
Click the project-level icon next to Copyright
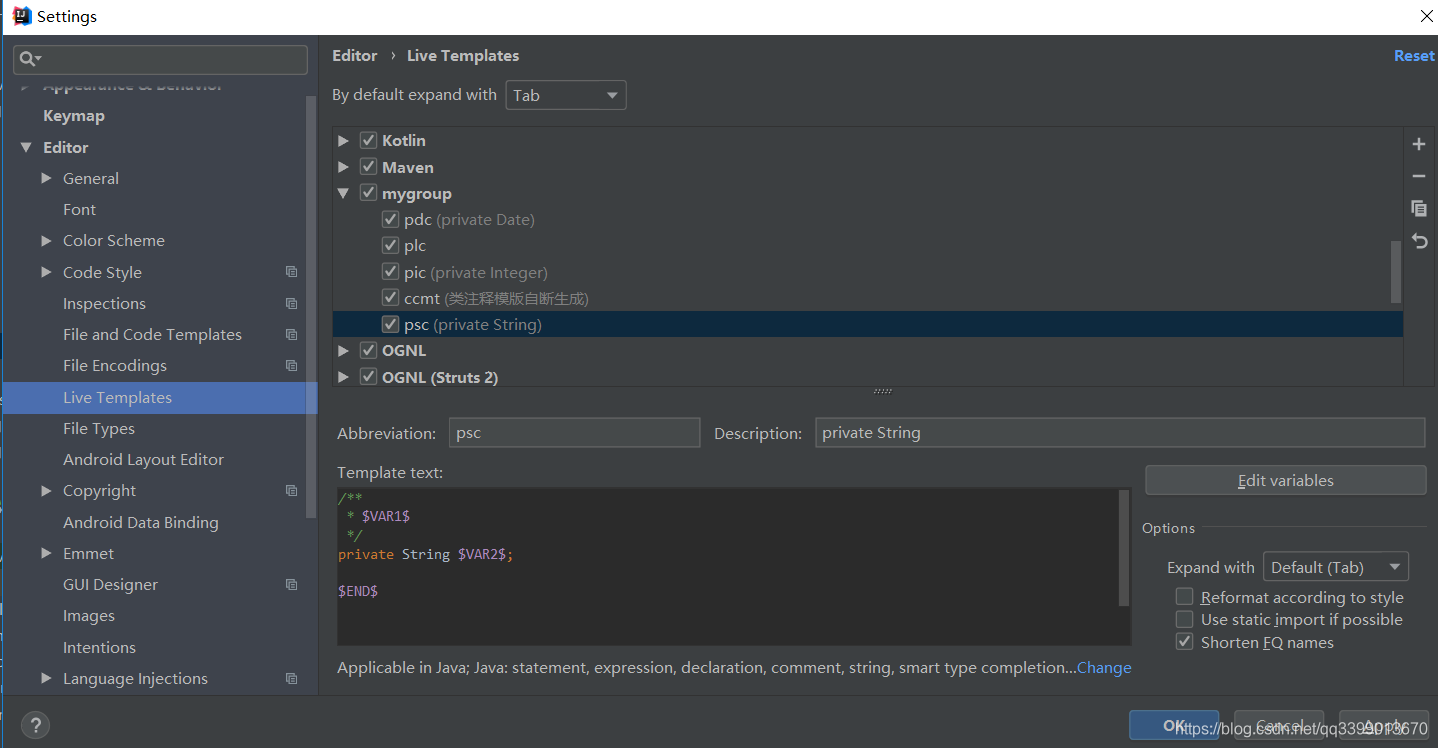[291, 490]
